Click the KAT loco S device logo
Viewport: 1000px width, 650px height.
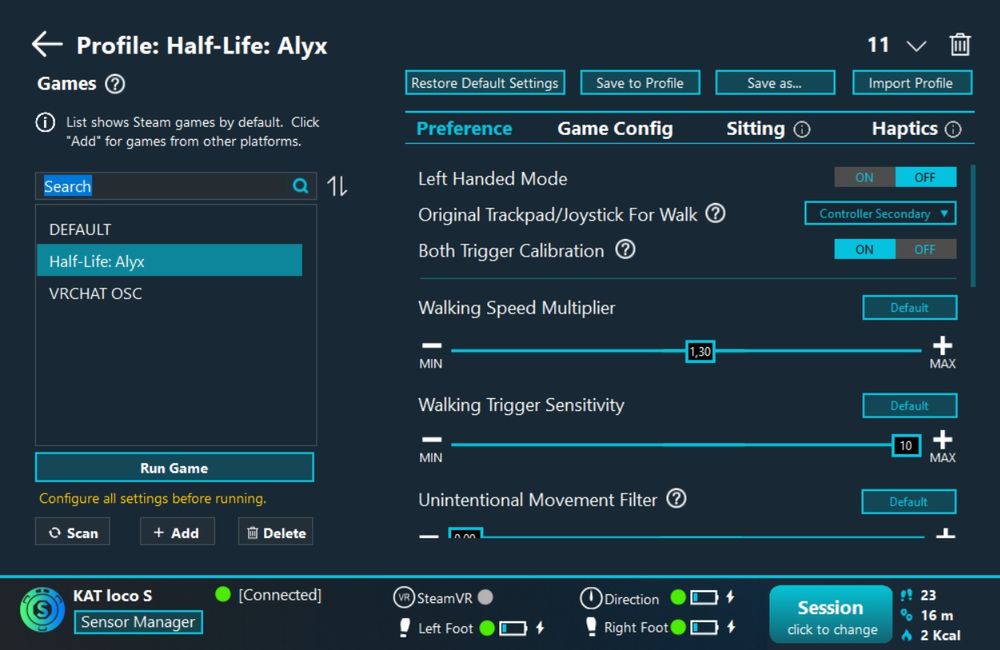pyautogui.click(x=42, y=610)
